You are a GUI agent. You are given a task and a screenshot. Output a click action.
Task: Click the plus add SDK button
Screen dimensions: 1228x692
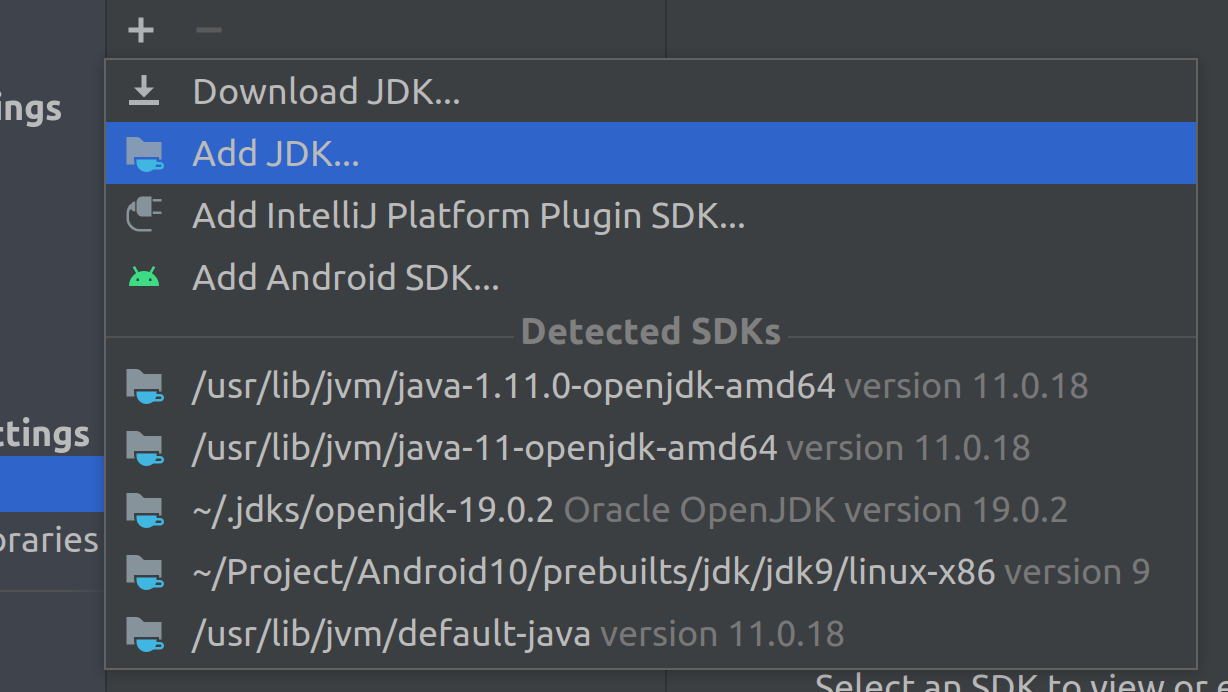pos(141,30)
